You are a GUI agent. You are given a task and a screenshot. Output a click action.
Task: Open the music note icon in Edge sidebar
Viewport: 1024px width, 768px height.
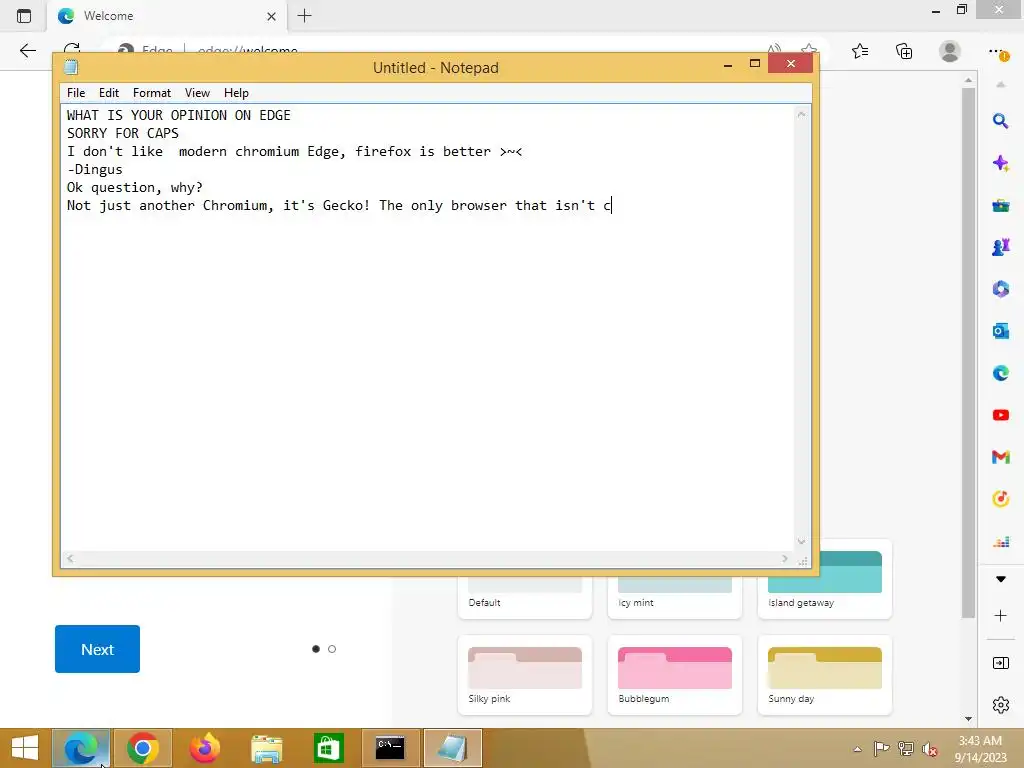coord(1000,499)
